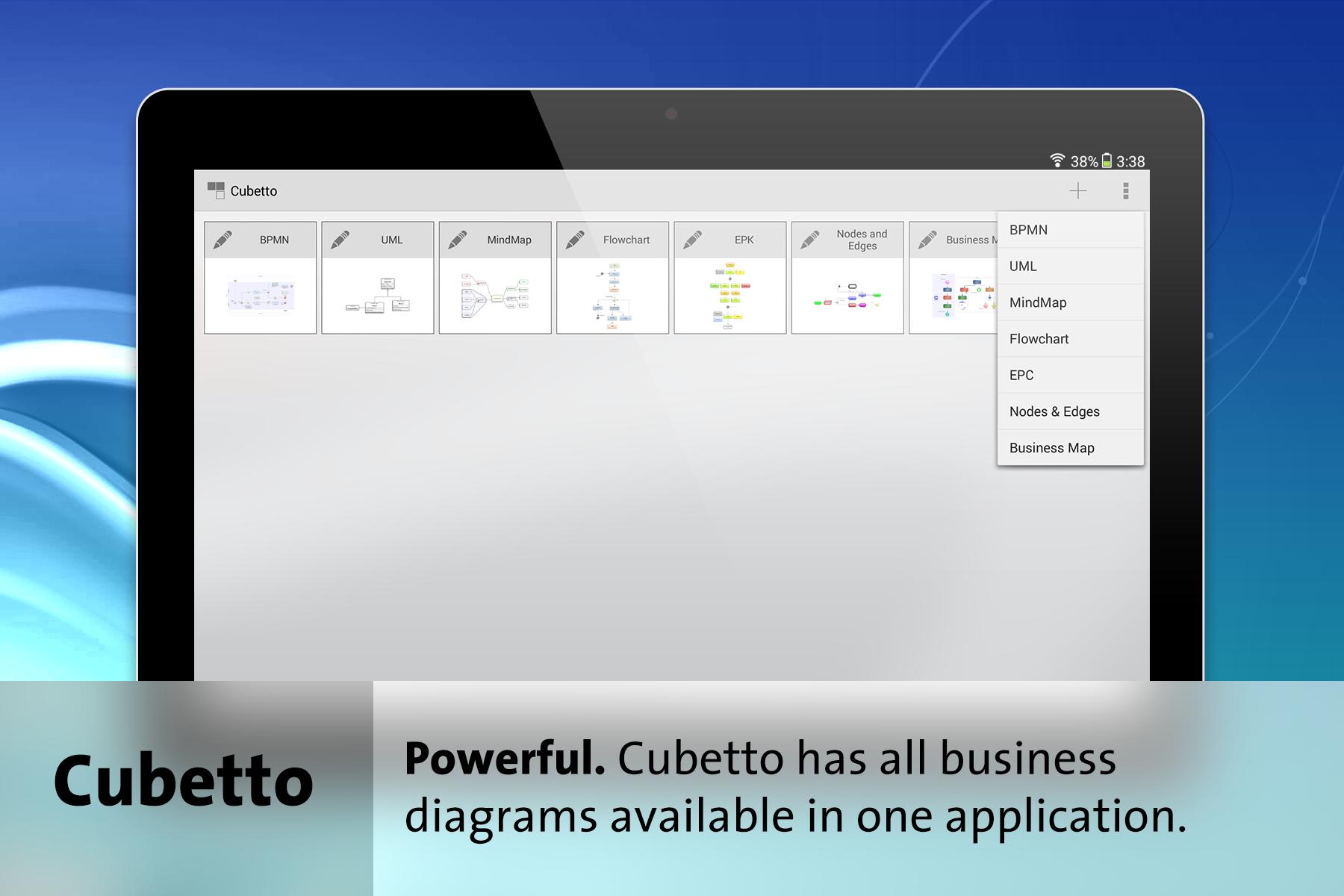Screen dimensions: 1344x896
Task: Click the BPMN card title
Action: coord(274,240)
